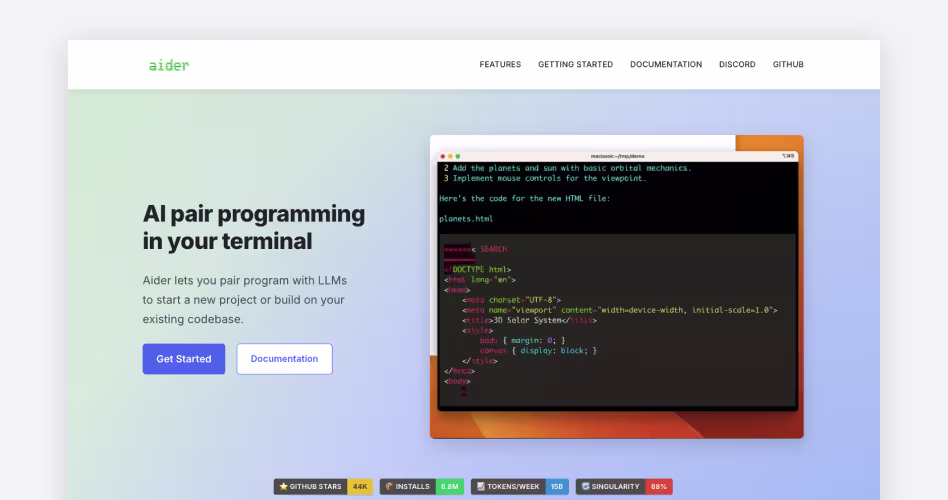The height and width of the screenshot is (500, 948).
Task: Click the Installs 6.8M badge
Action: pyautogui.click(x=421, y=486)
